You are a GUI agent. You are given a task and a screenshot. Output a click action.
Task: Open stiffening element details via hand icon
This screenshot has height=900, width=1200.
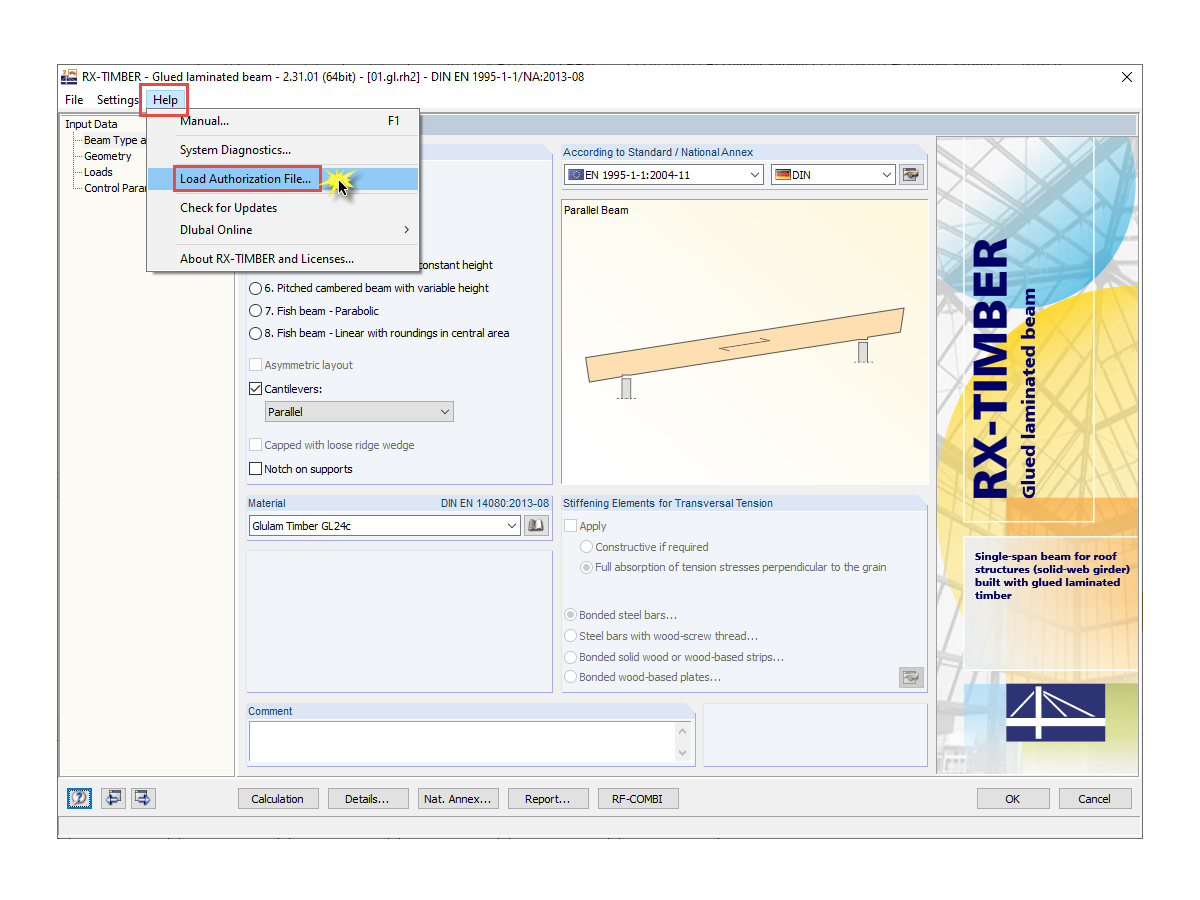[x=911, y=677]
